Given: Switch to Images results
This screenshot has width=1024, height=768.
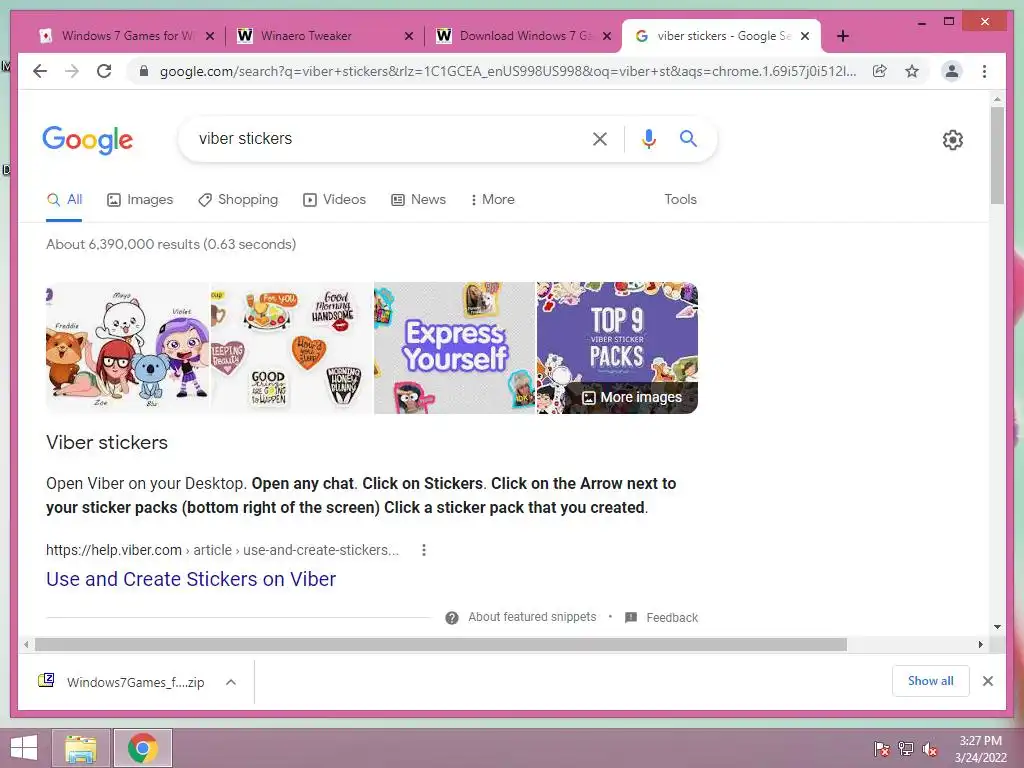Looking at the screenshot, I should 140,200.
